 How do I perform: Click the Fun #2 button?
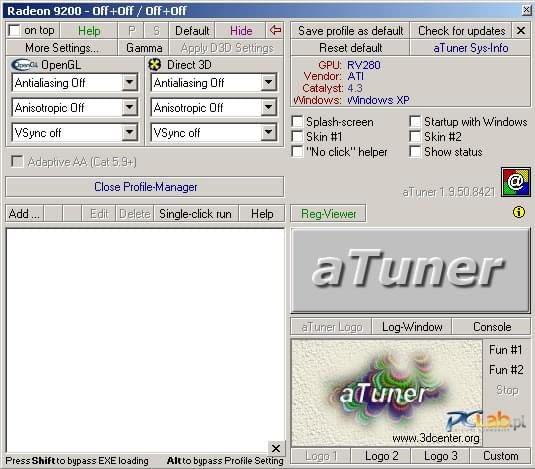pyautogui.click(x=506, y=370)
